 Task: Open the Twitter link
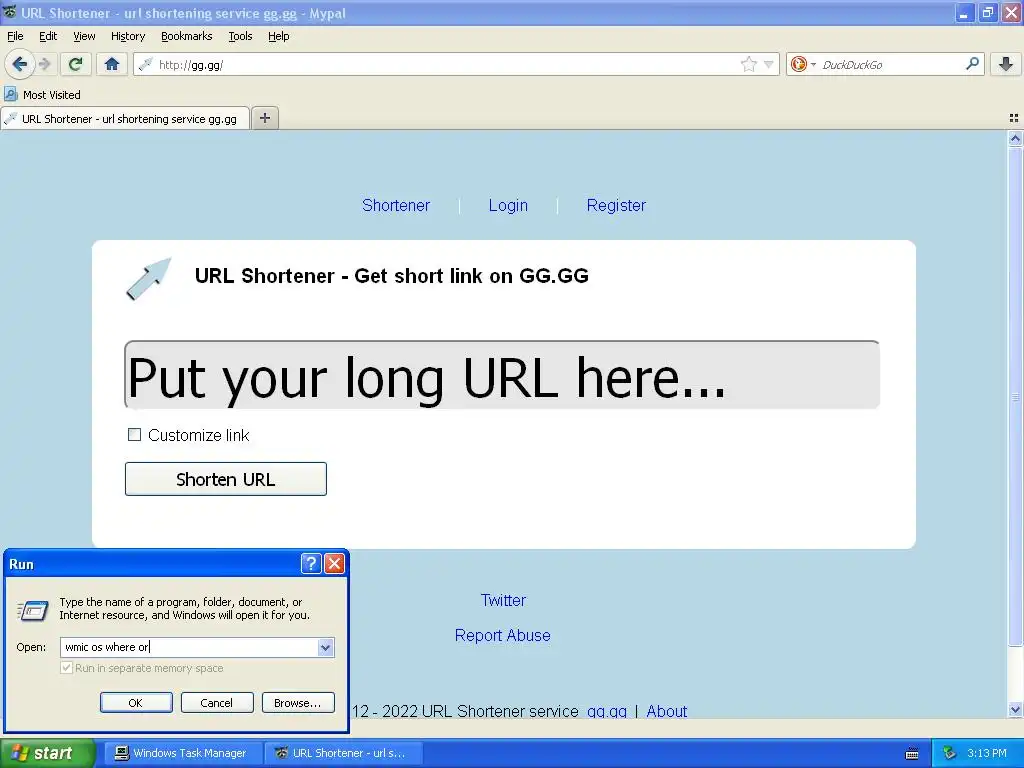[503, 600]
